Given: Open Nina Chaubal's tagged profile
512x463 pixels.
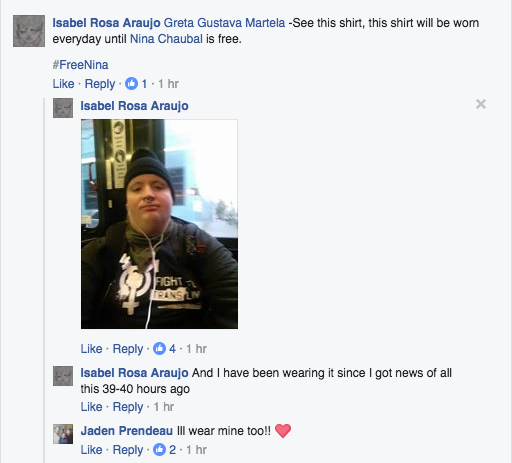Looking at the screenshot, I should click(166, 39).
